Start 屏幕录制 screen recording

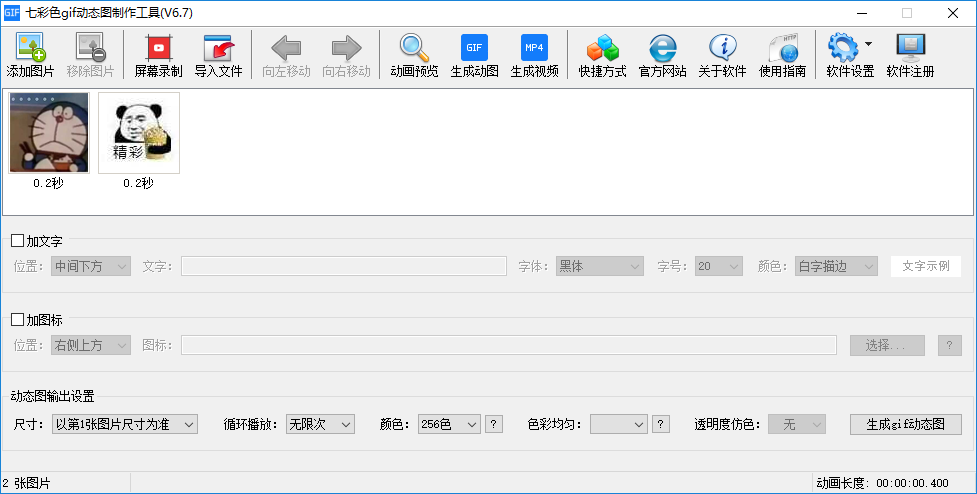pos(158,55)
